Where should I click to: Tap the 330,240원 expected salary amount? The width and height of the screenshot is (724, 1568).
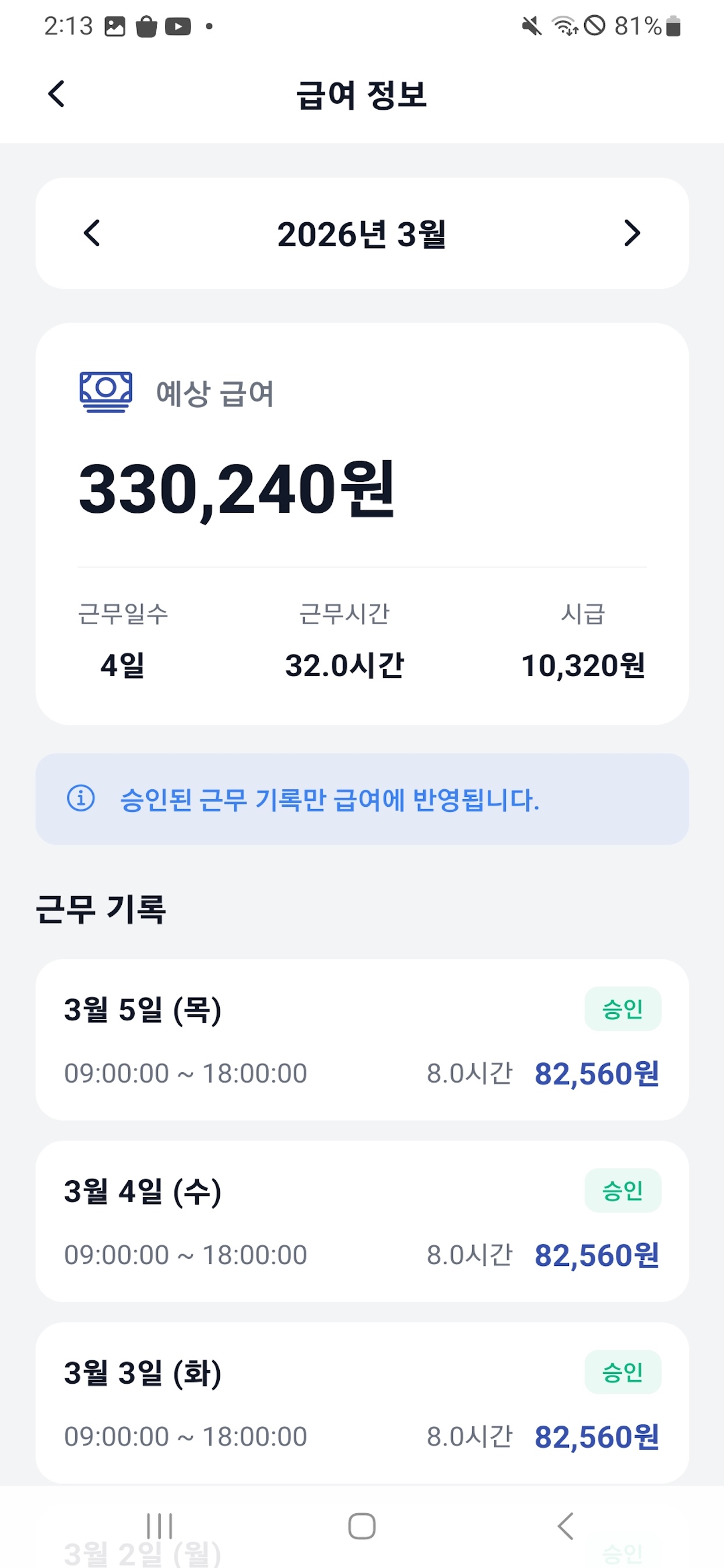237,489
